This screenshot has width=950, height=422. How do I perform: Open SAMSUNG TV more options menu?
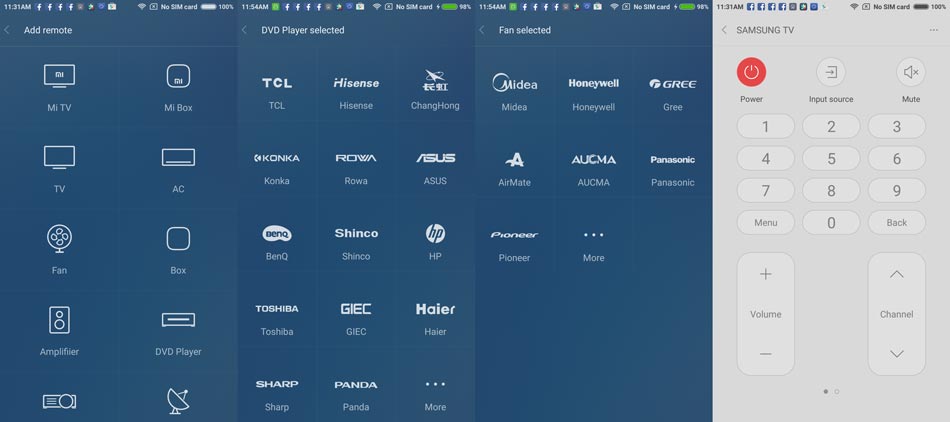pyautogui.click(x=933, y=30)
